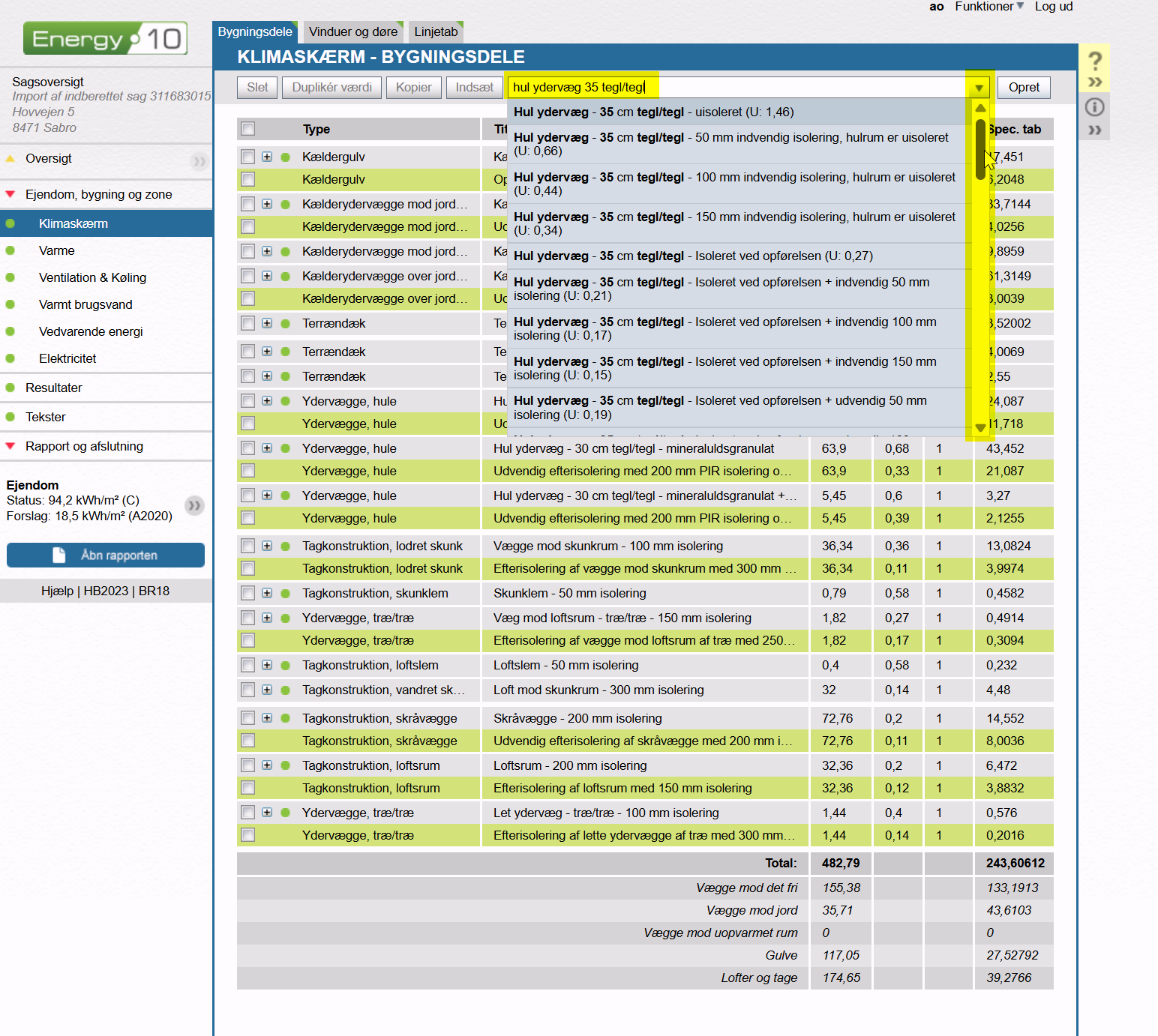This screenshot has height=1036, width=1158.
Task: Expand the Tagkonstruktion, loftsrum row
Action: [x=267, y=765]
